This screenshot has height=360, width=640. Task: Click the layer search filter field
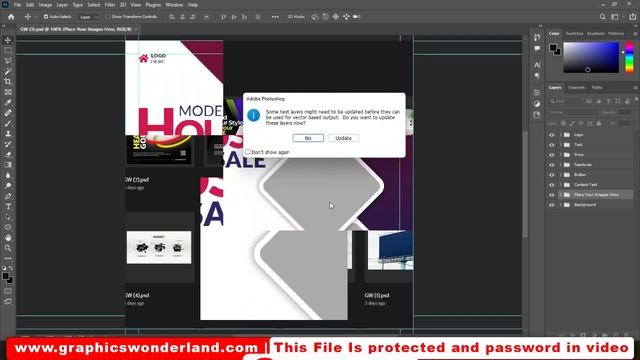pos(566,101)
